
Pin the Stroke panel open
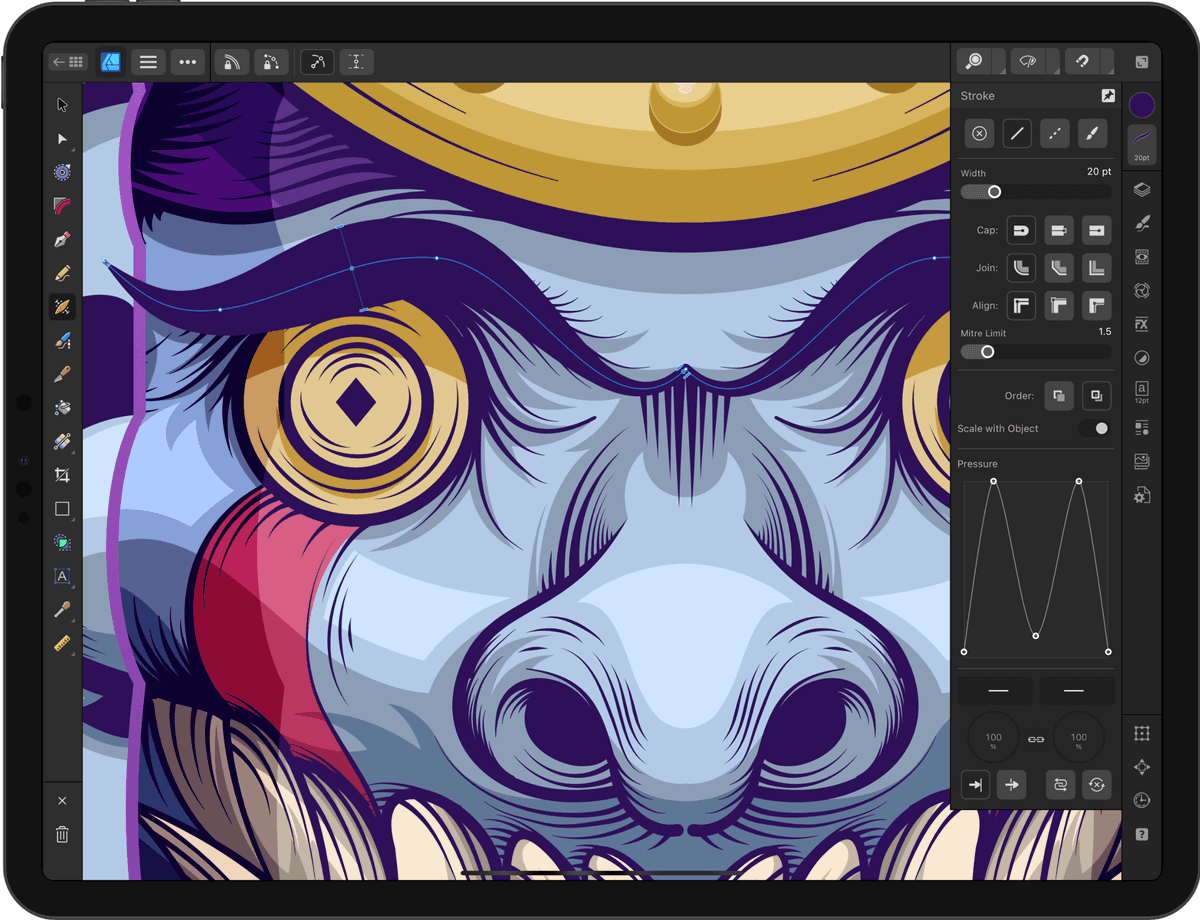click(1108, 96)
